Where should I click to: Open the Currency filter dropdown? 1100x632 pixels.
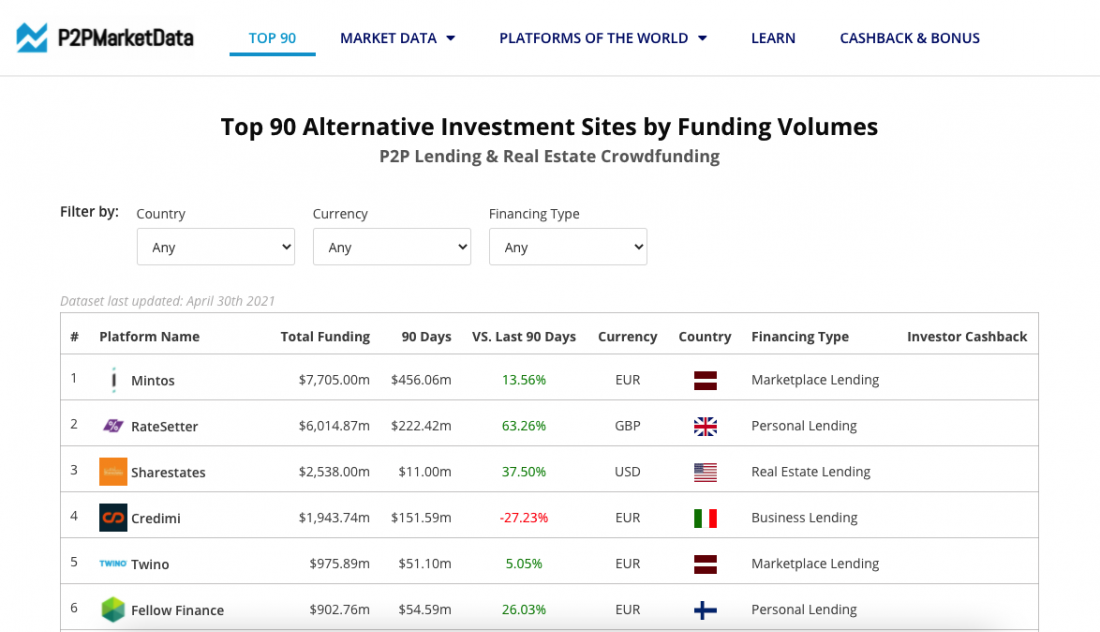tap(392, 247)
